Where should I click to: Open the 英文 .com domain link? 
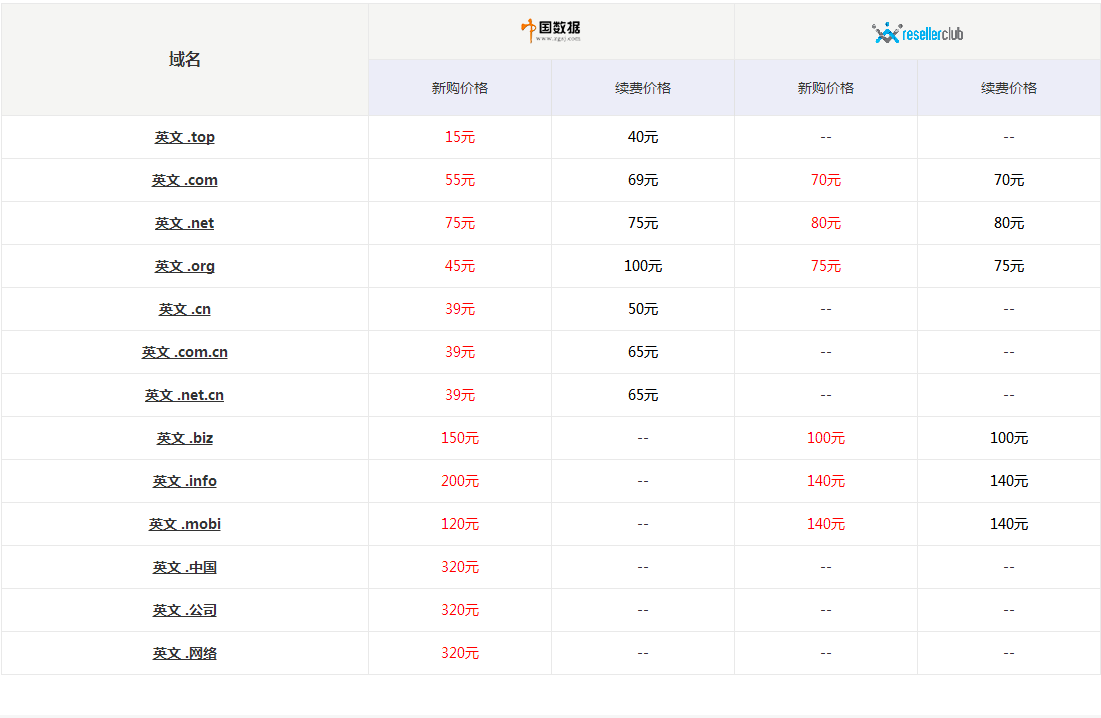point(184,180)
